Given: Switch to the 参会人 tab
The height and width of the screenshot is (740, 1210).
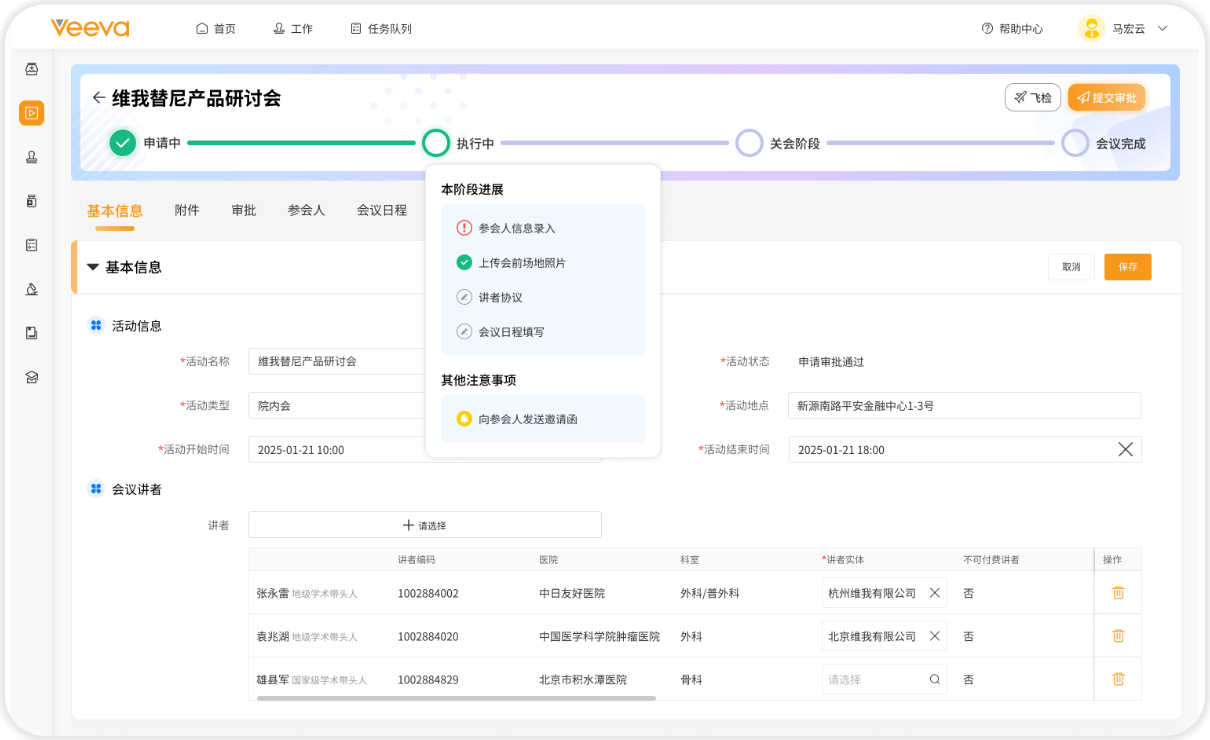Looking at the screenshot, I should point(306,210).
